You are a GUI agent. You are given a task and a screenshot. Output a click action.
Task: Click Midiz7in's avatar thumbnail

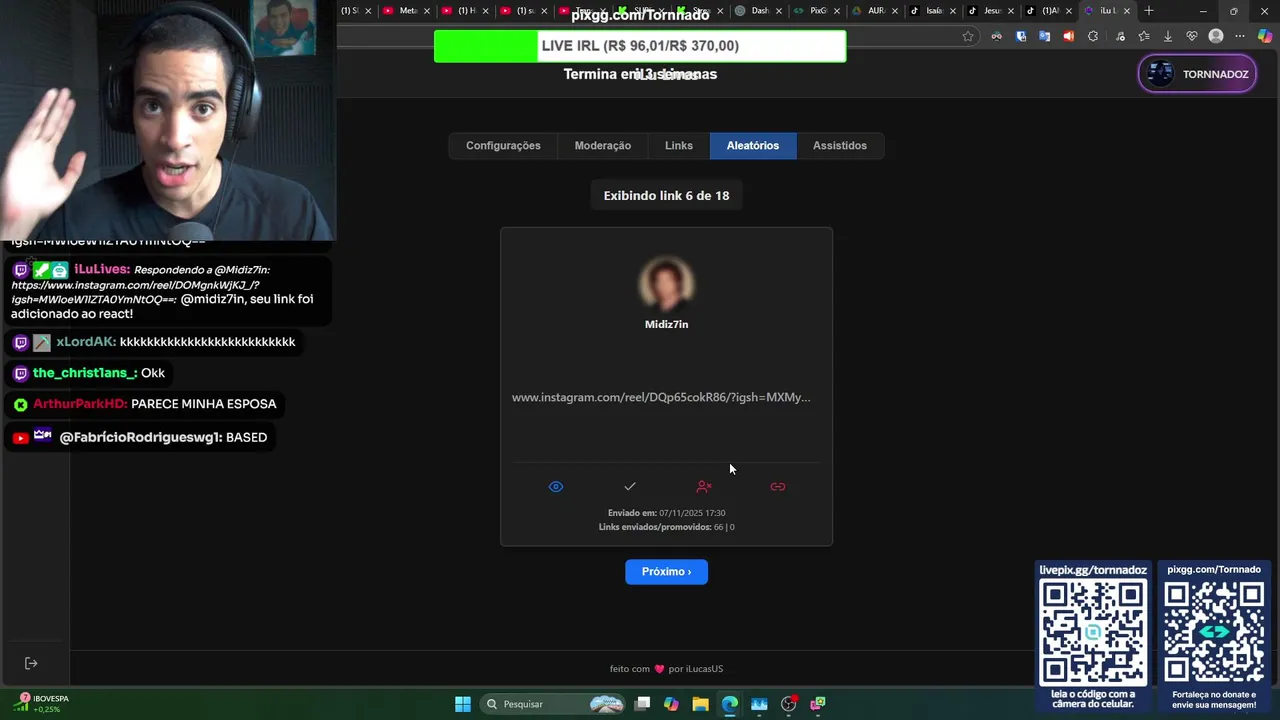pyautogui.click(x=666, y=283)
